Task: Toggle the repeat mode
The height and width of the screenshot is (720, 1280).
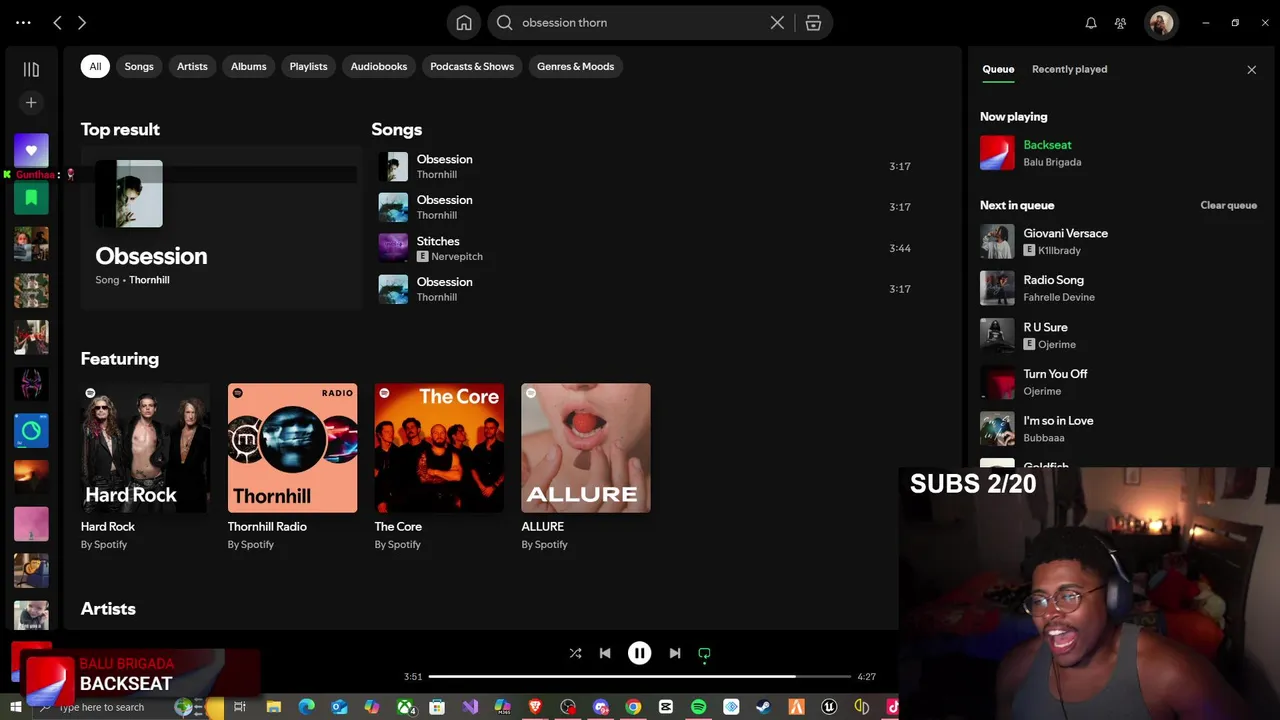Action: click(x=704, y=654)
